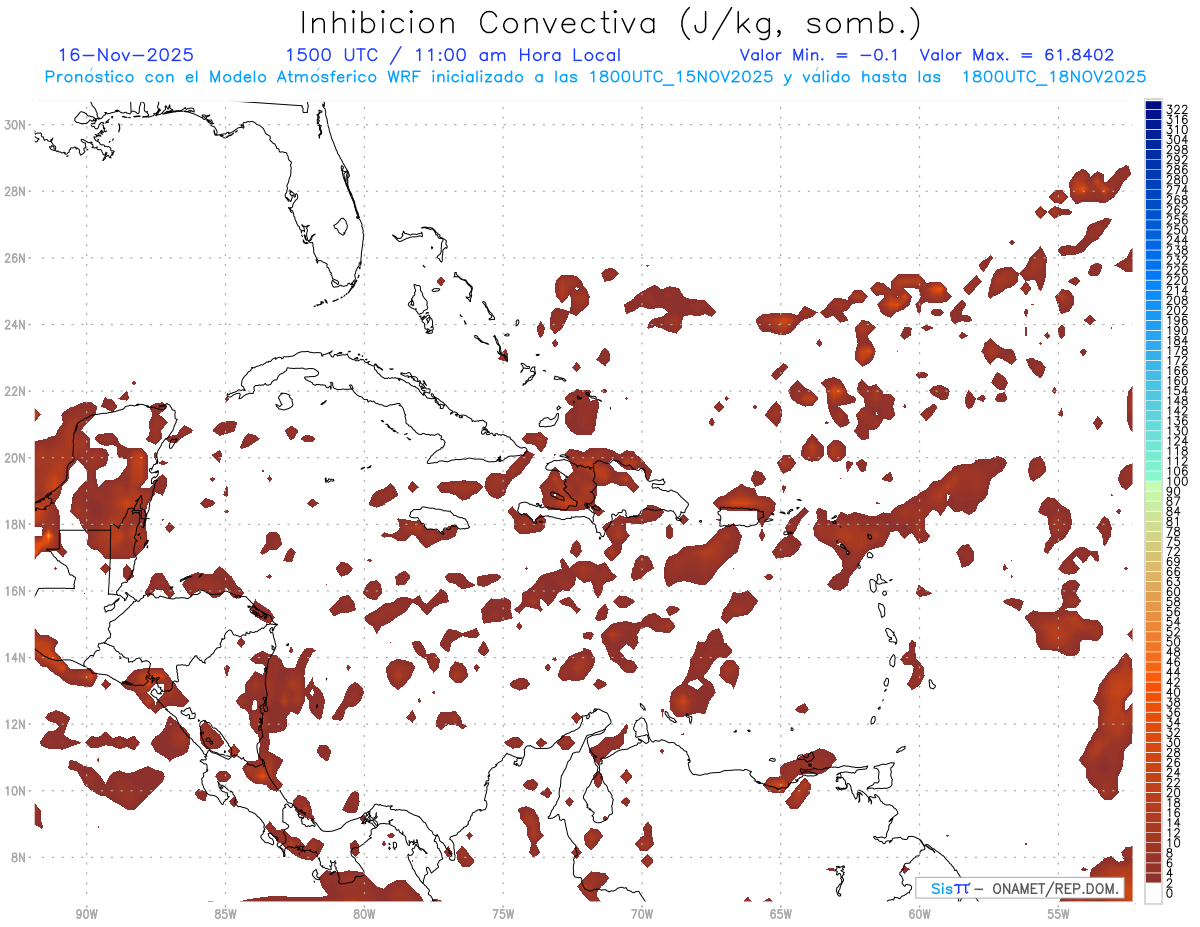Click the '0' color bar label

[x=1170, y=893]
